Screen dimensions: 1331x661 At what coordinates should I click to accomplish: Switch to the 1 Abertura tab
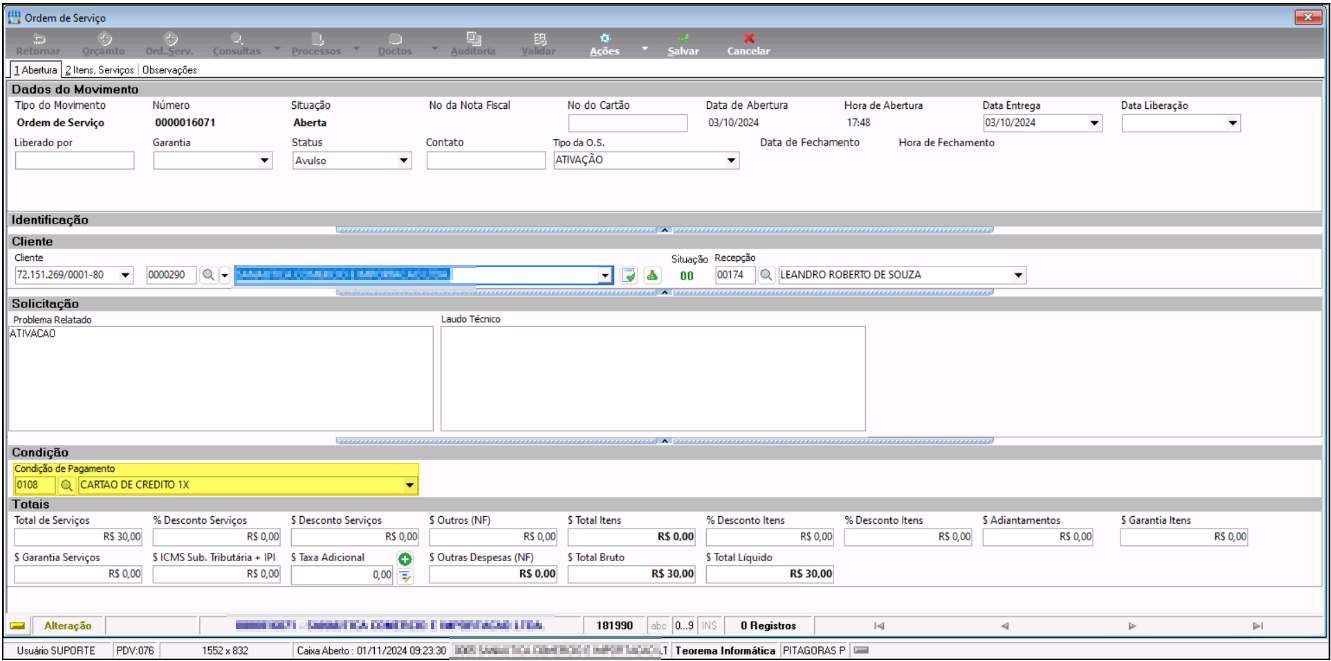tap(35, 70)
